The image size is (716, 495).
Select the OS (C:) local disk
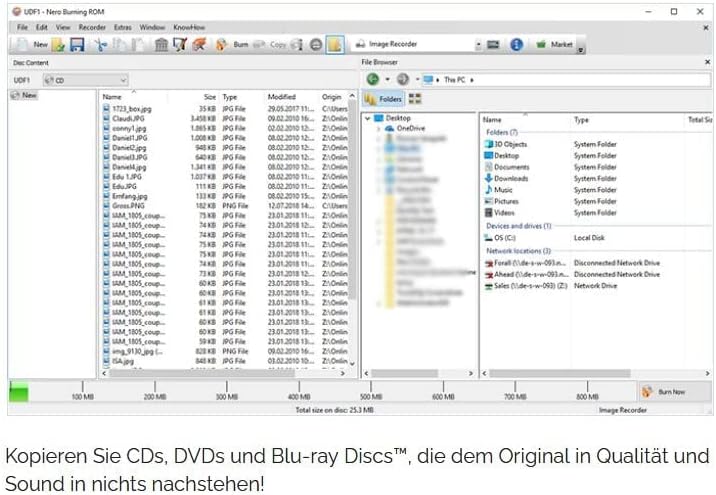[500, 238]
